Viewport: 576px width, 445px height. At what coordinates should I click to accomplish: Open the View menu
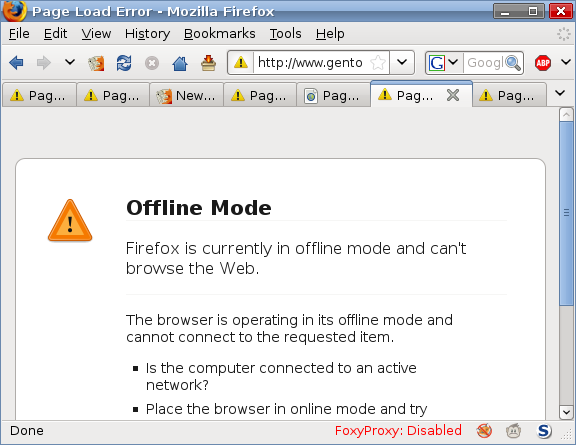96,34
